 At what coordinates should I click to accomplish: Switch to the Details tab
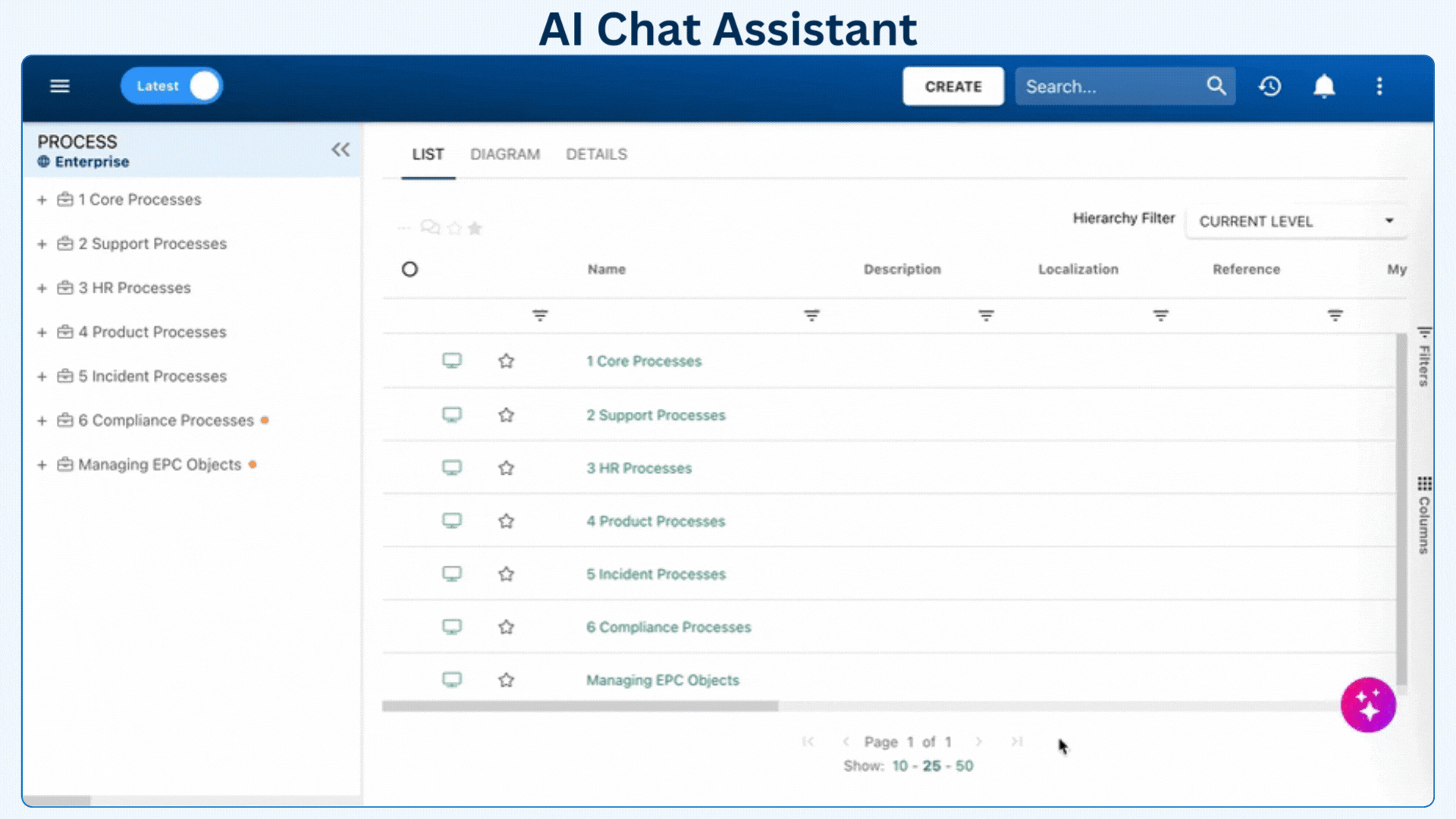click(x=596, y=155)
